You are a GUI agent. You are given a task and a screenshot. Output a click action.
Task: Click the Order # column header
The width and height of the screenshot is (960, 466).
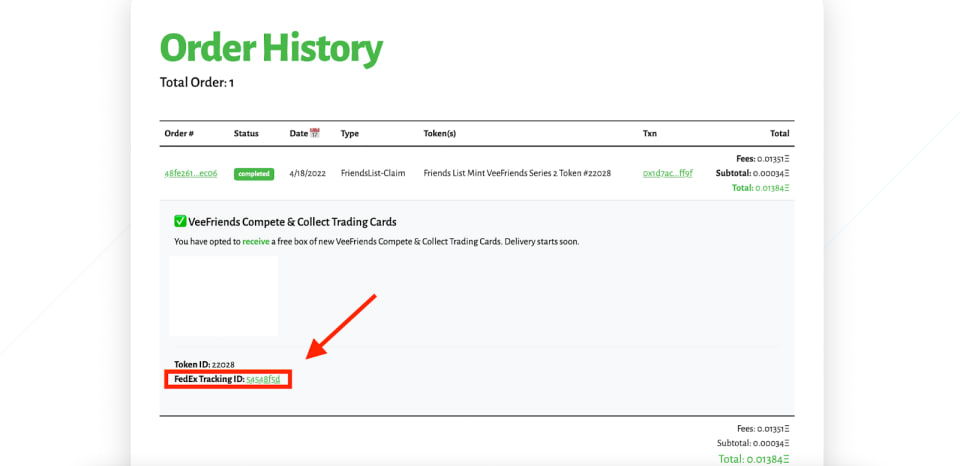[179, 133]
